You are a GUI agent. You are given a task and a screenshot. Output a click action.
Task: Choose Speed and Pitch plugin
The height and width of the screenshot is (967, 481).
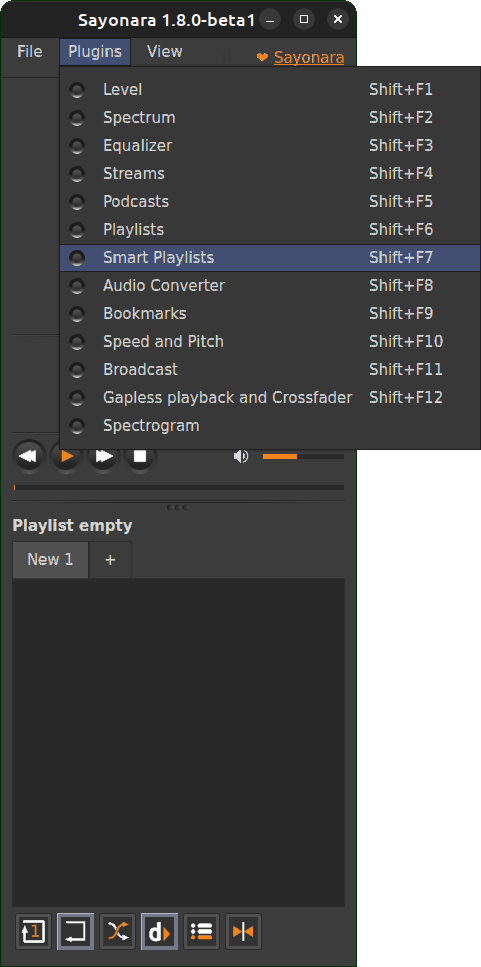click(x=270, y=342)
